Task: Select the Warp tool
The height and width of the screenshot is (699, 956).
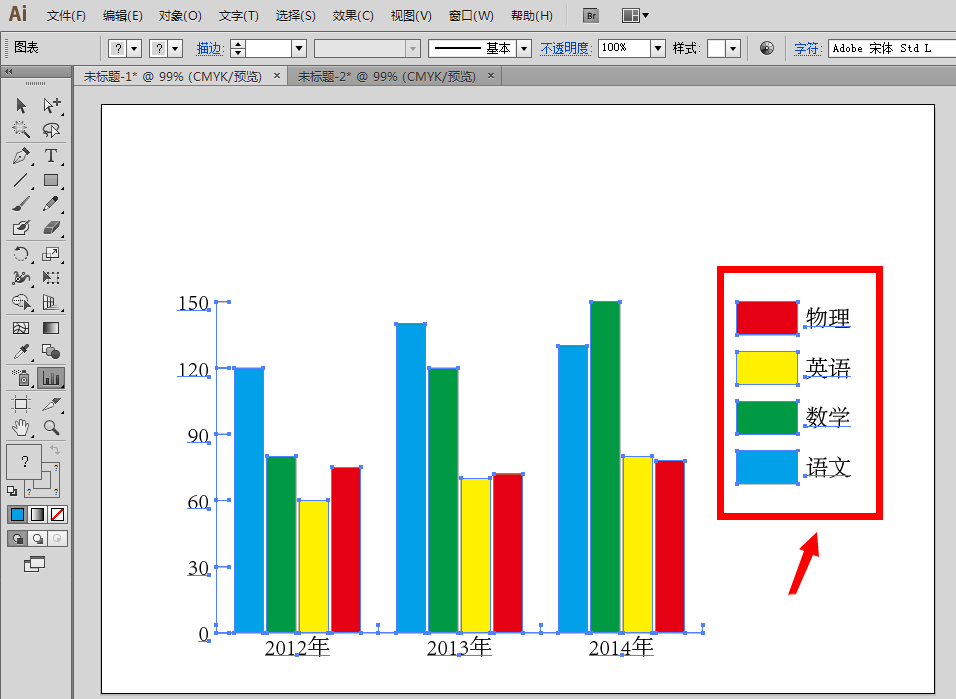Action: (21, 278)
